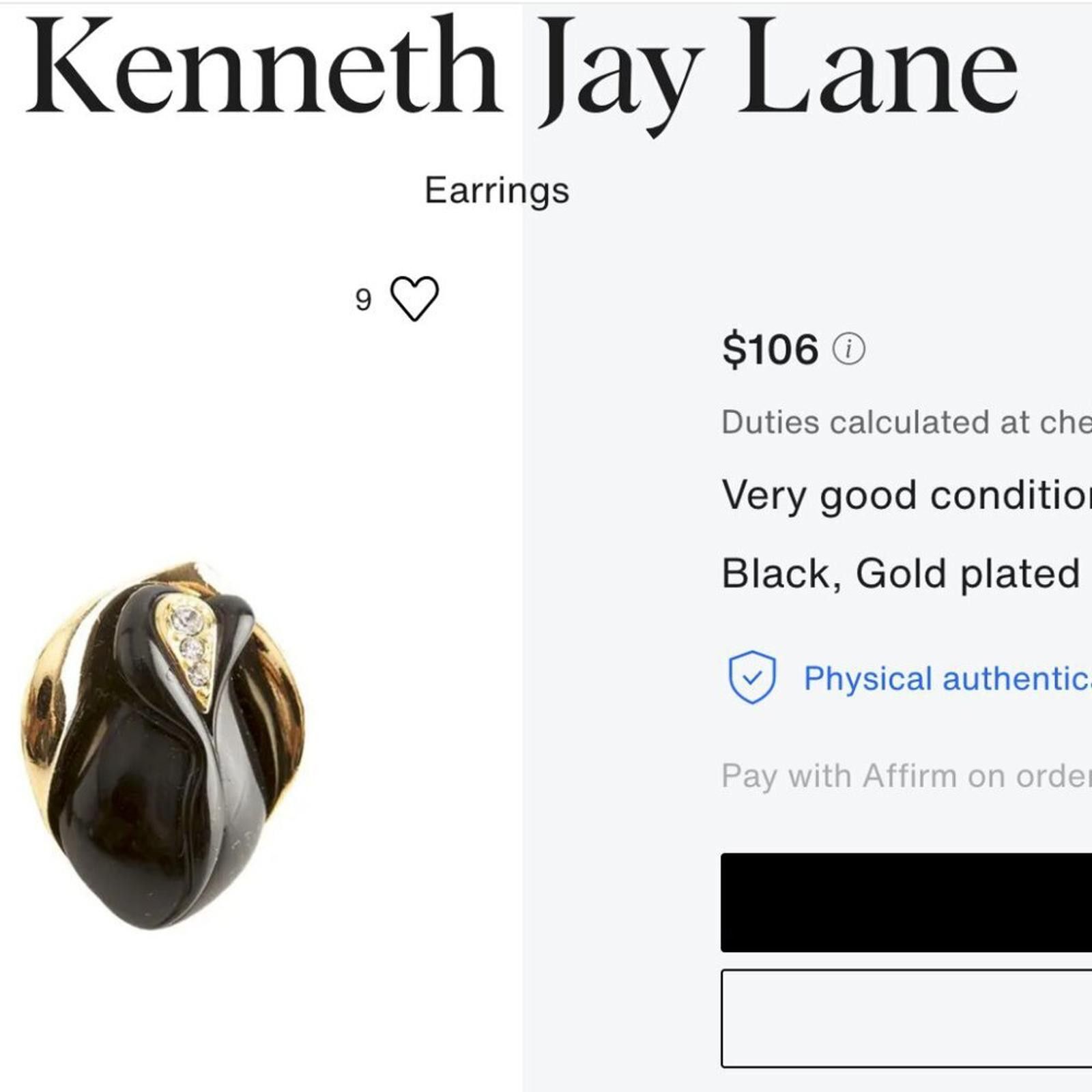Open the black and gold earring photo
This screenshot has width=1092, height=1092.
pyautogui.click(x=162, y=745)
